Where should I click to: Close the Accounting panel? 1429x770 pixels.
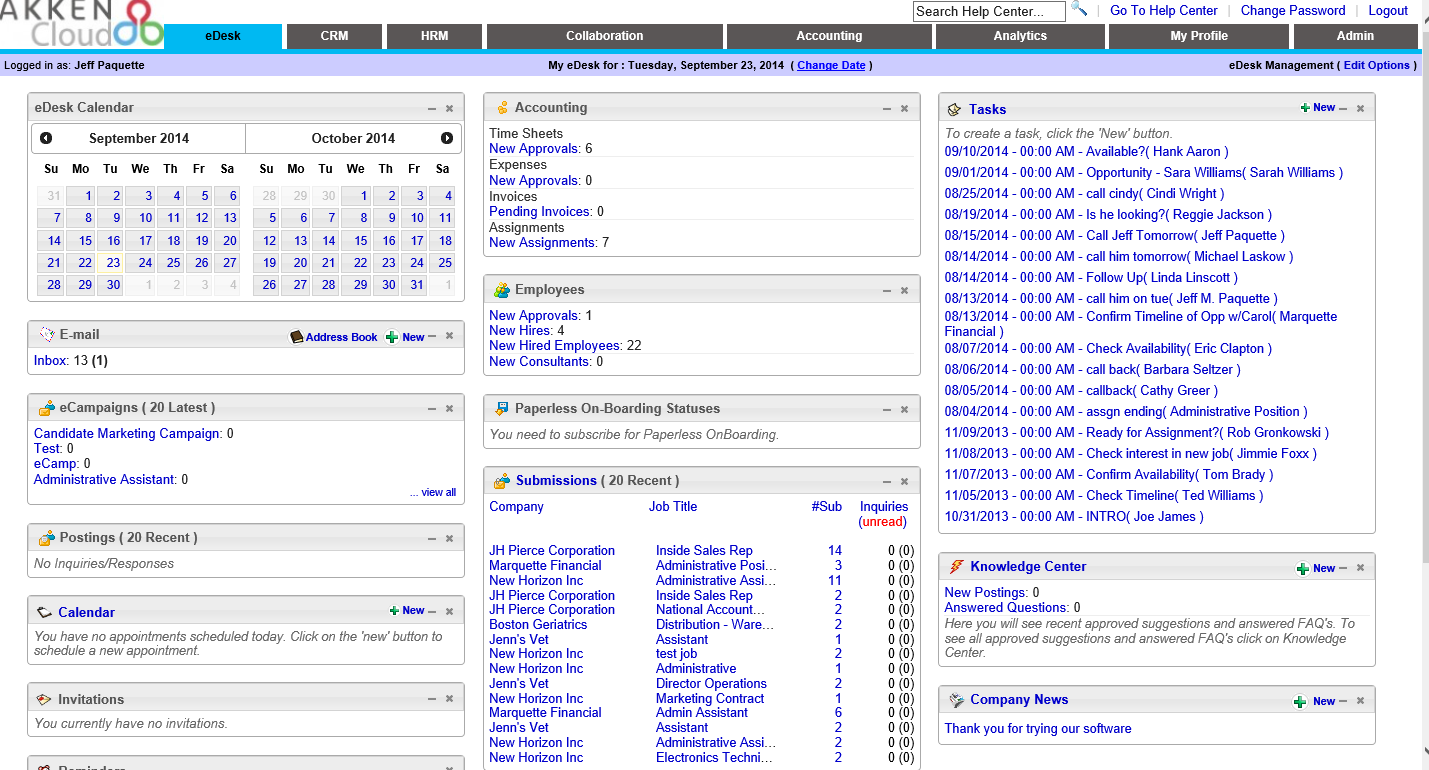tap(904, 108)
